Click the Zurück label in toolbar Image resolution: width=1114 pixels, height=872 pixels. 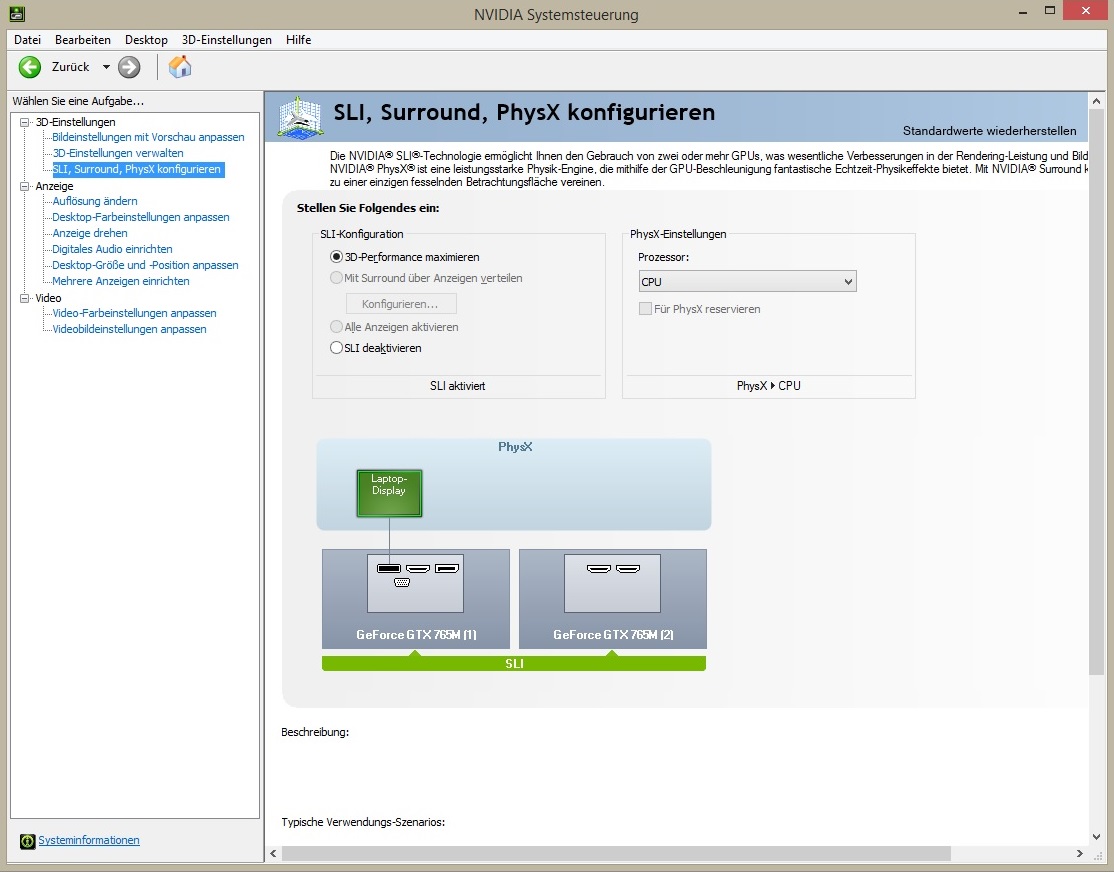coord(70,67)
